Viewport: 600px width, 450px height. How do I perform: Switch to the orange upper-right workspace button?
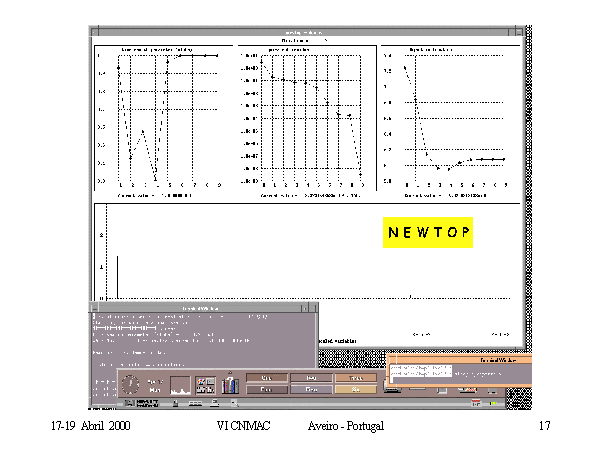click(x=354, y=378)
